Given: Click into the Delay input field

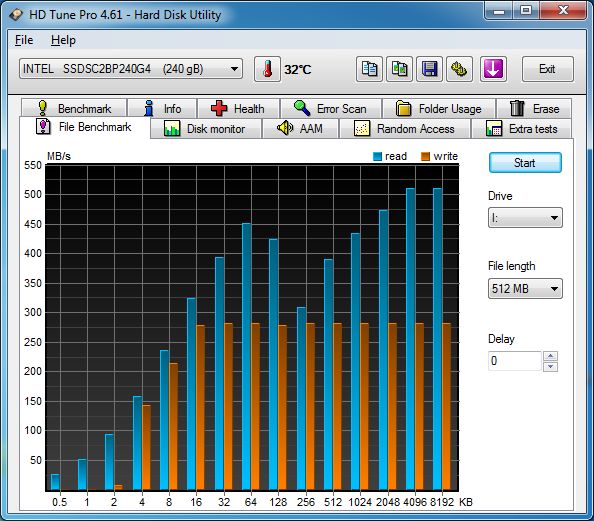Looking at the screenshot, I should pyautogui.click(x=515, y=361).
